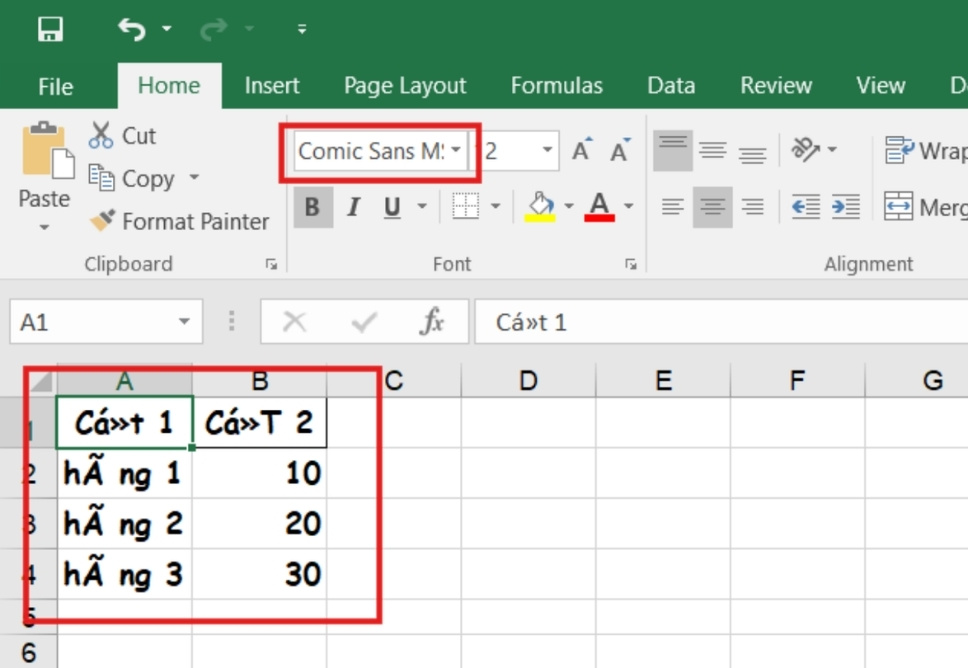Screen dimensions: 968x668
Task: Toggle Bold formatting off
Action: pos(312,207)
